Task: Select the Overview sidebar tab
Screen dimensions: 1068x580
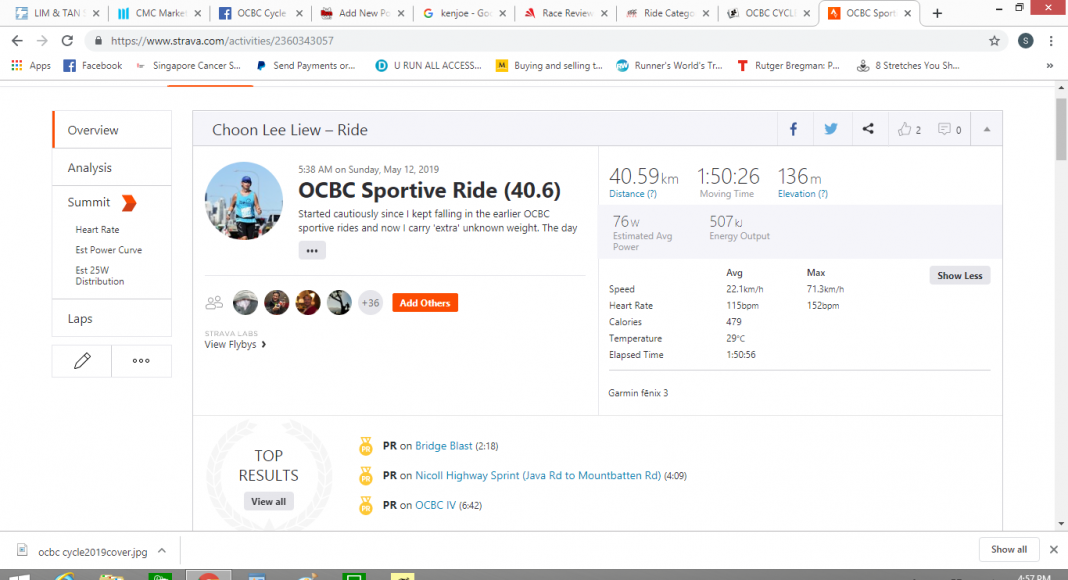Action: point(112,130)
